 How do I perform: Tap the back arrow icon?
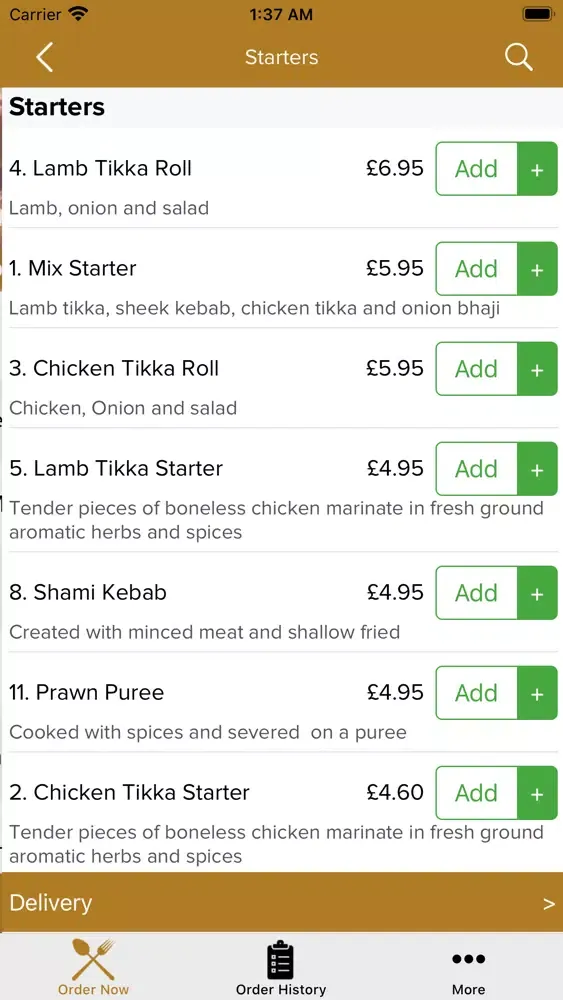coord(44,57)
